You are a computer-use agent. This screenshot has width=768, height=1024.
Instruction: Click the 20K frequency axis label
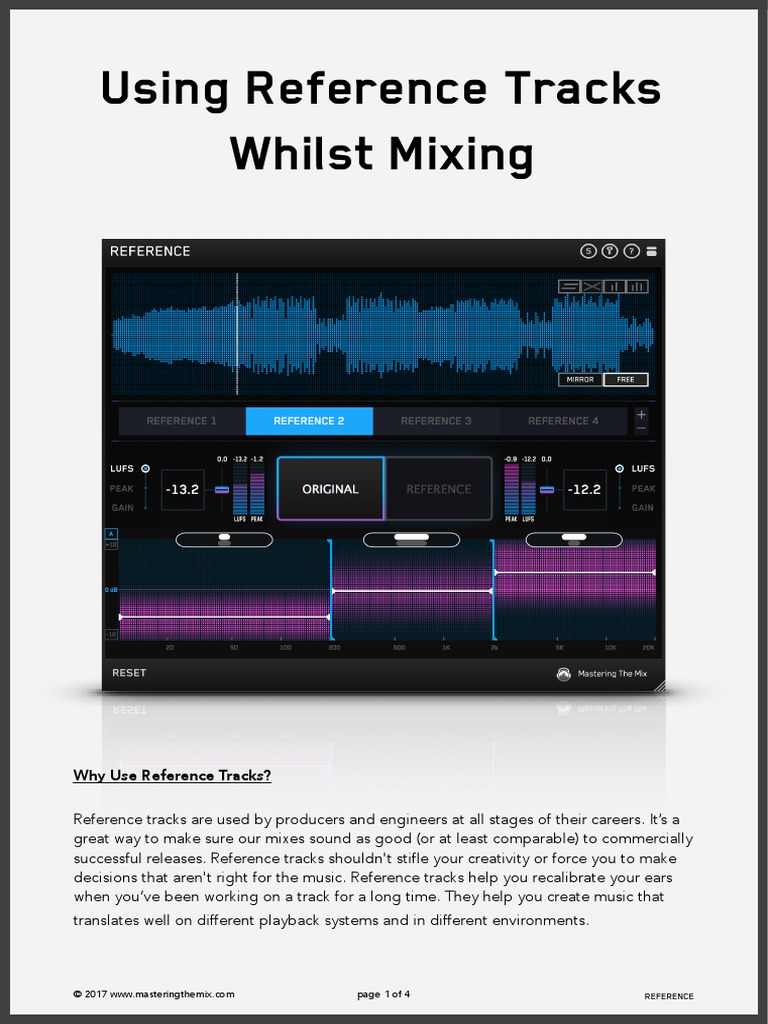pos(648,648)
